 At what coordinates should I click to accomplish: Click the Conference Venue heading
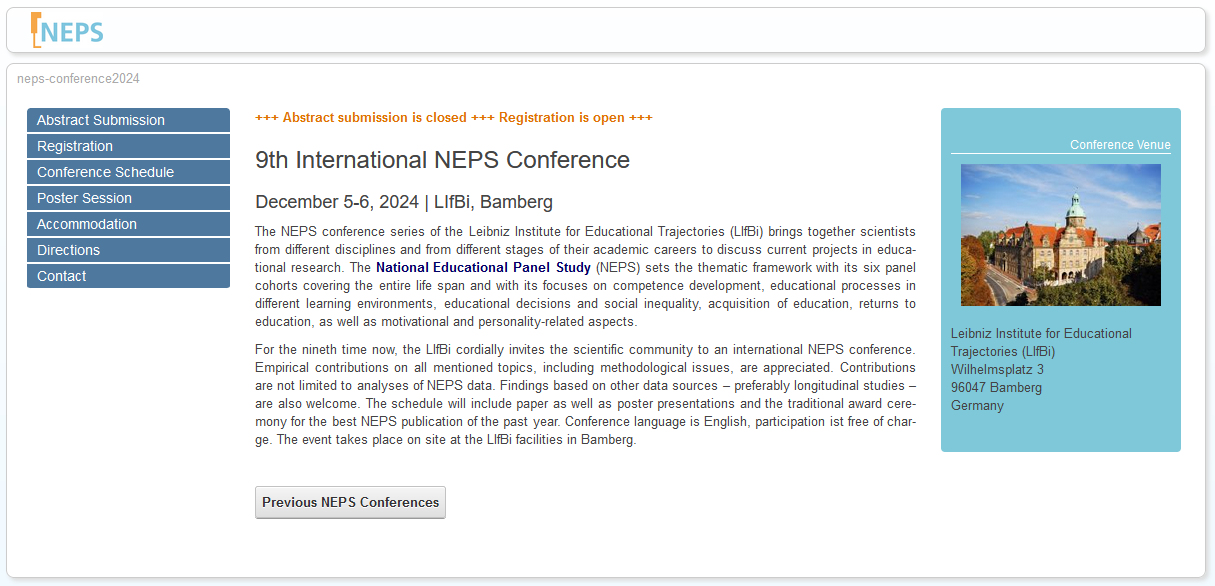coord(1120,145)
